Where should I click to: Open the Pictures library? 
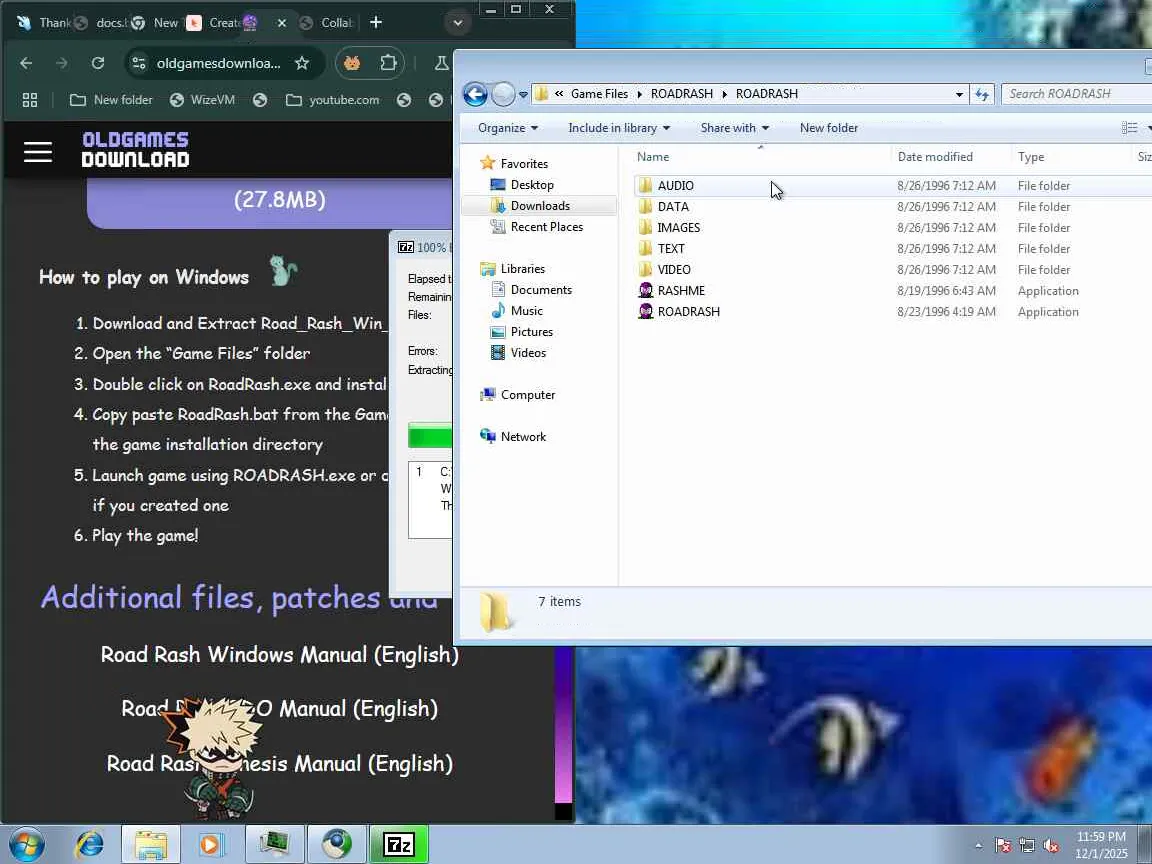pyautogui.click(x=531, y=332)
